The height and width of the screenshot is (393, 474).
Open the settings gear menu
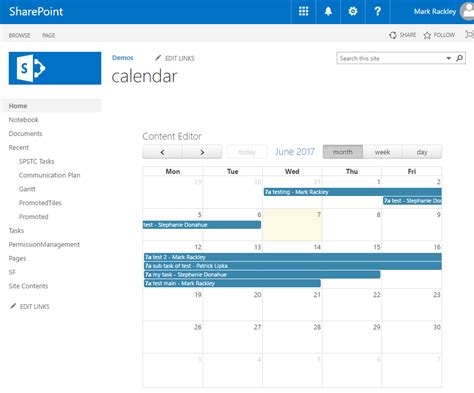[x=353, y=11]
